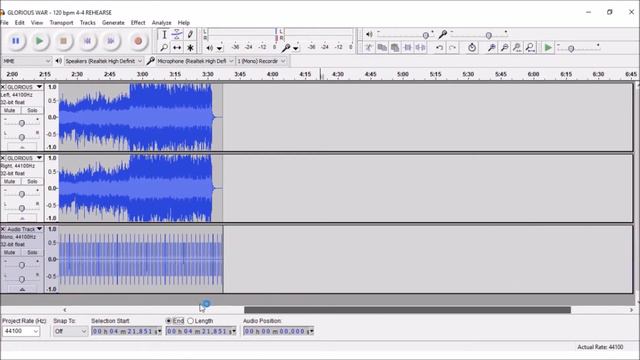Click the Fit Project zoom icon
Screen dimensions: 640x360
pos(530,48)
